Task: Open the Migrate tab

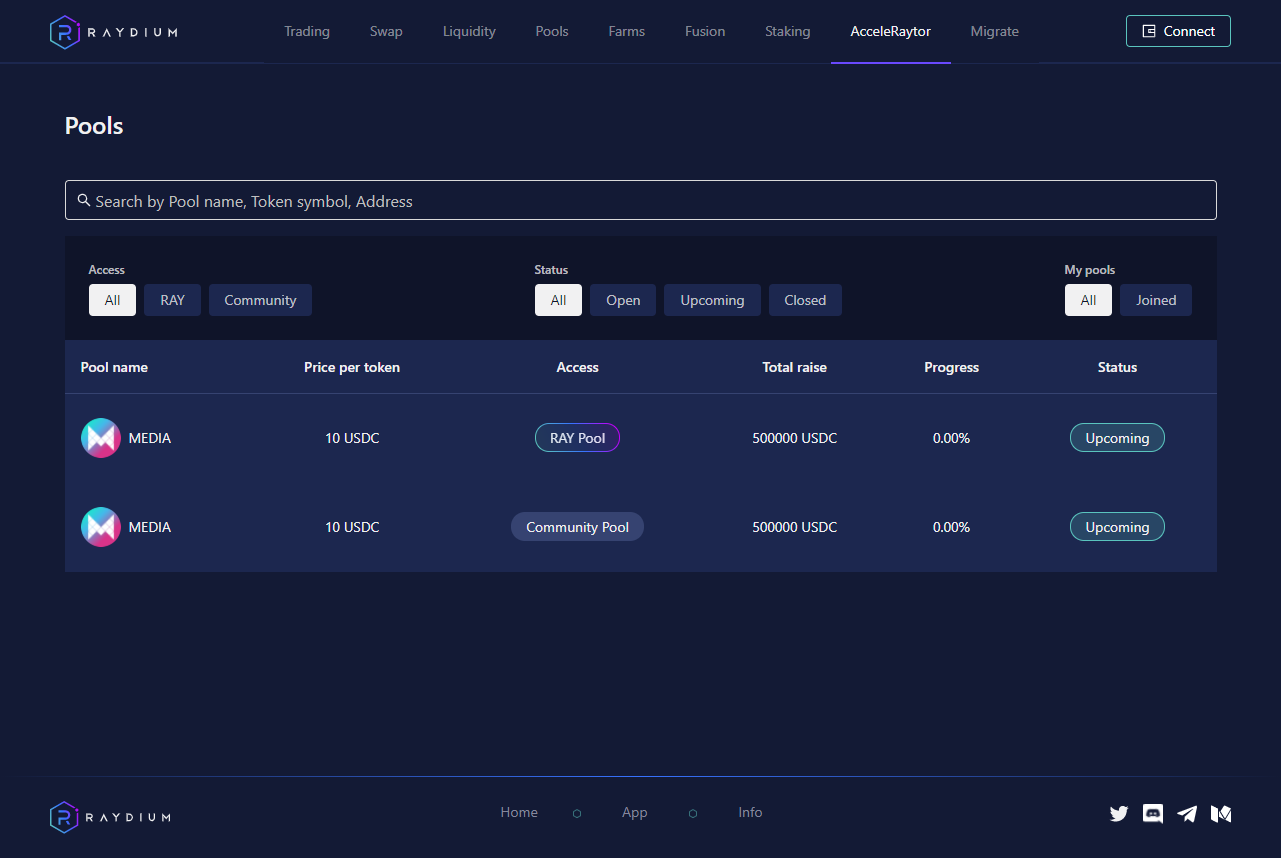Action: [995, 31]
